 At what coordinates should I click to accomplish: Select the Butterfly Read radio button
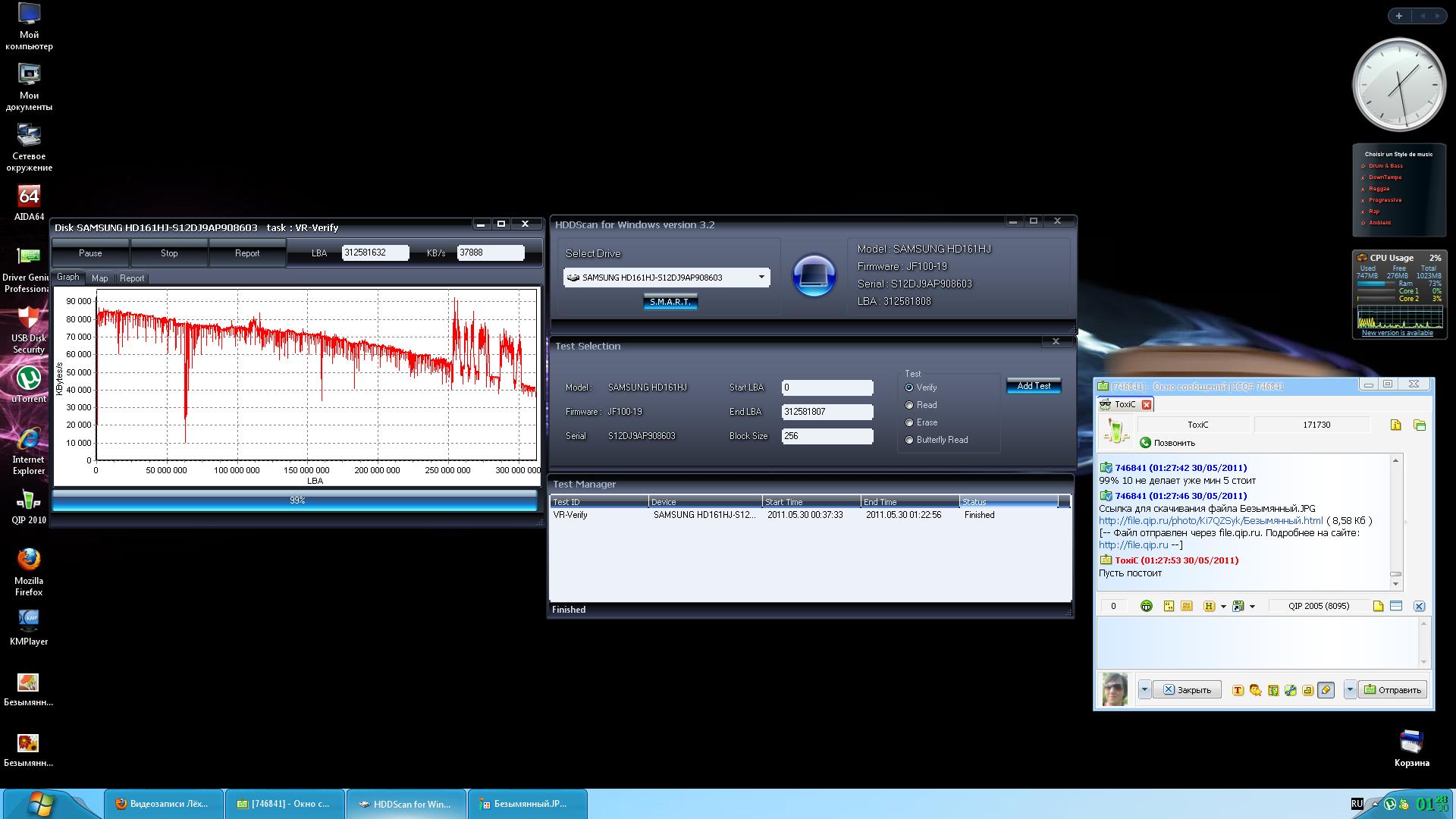pyautogui.click(x=908, y=440)
